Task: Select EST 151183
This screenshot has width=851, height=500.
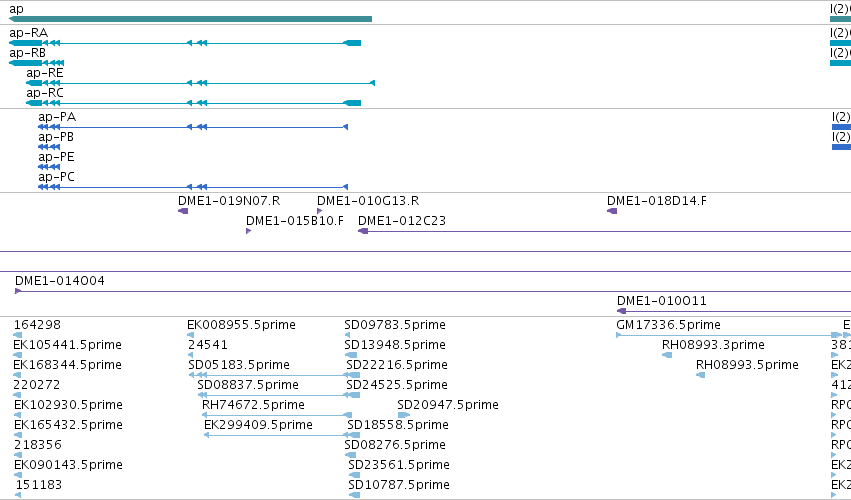Action: click(x=17, y=495)
